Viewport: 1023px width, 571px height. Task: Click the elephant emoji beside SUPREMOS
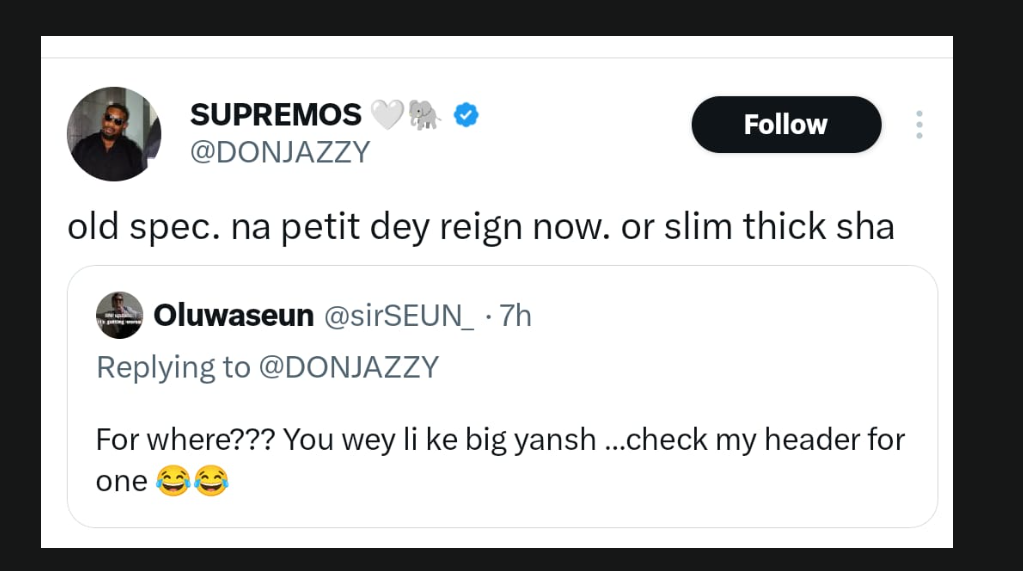tap(424, 116)
